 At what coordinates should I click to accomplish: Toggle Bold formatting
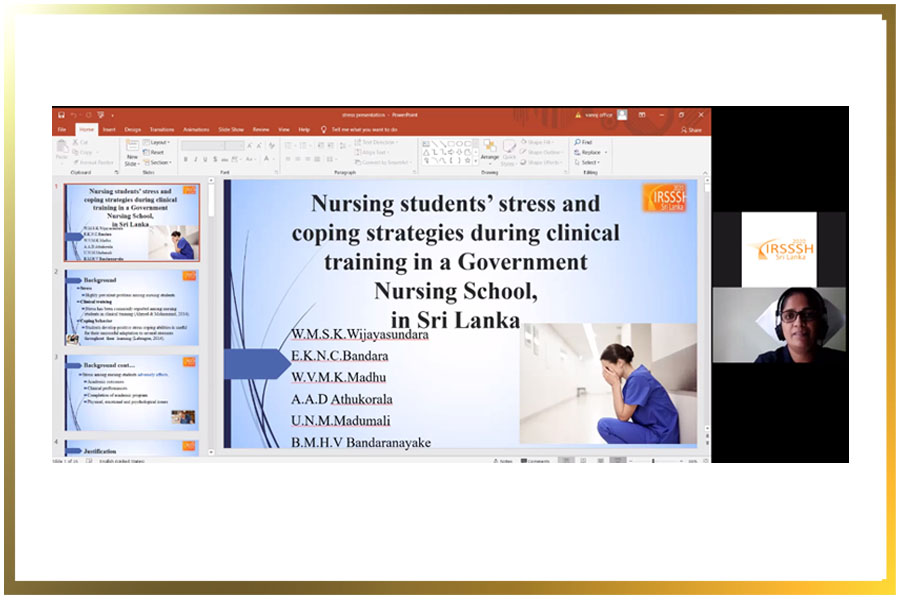point(186,159)
